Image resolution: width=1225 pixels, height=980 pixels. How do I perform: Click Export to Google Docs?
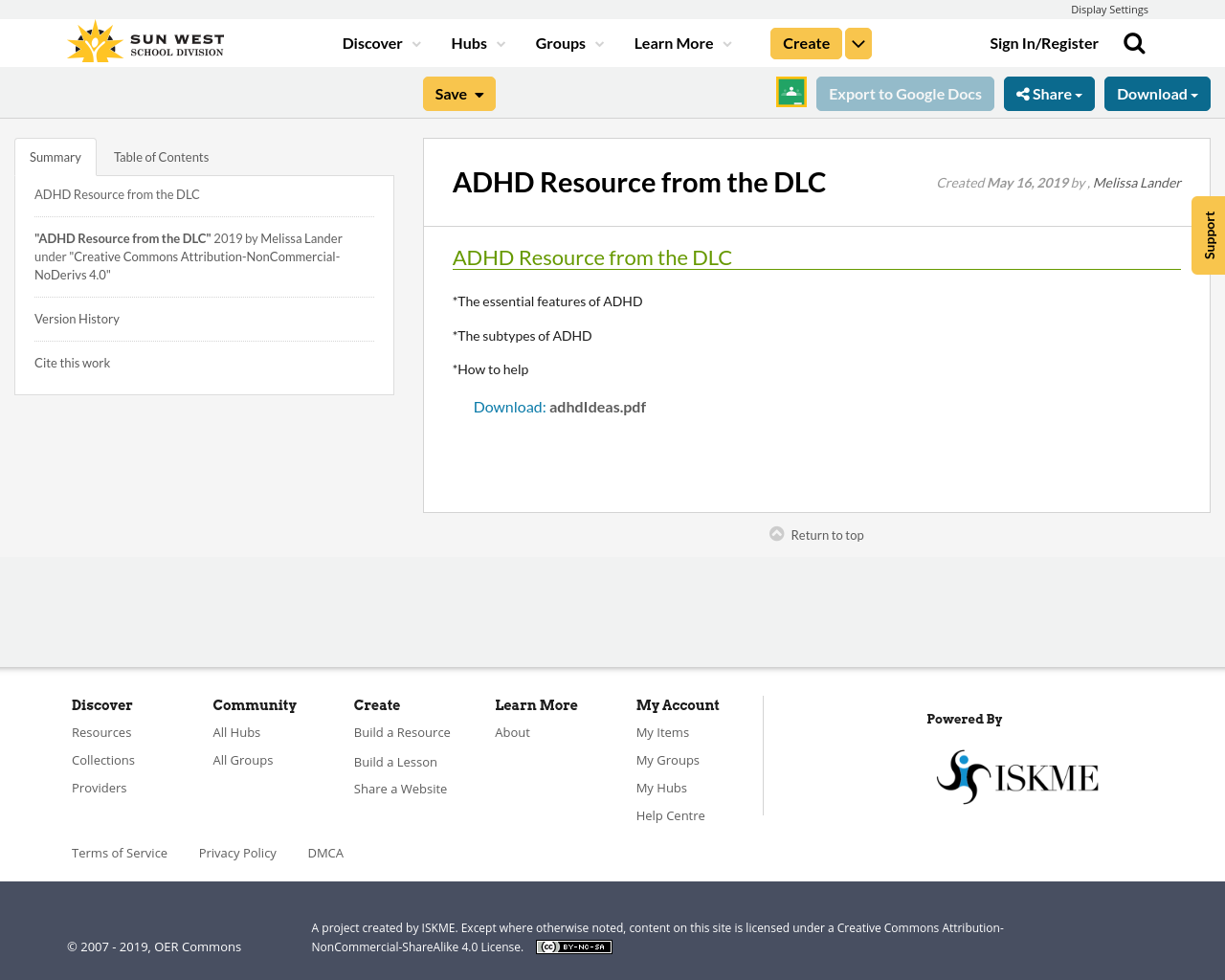coord(904,92)
